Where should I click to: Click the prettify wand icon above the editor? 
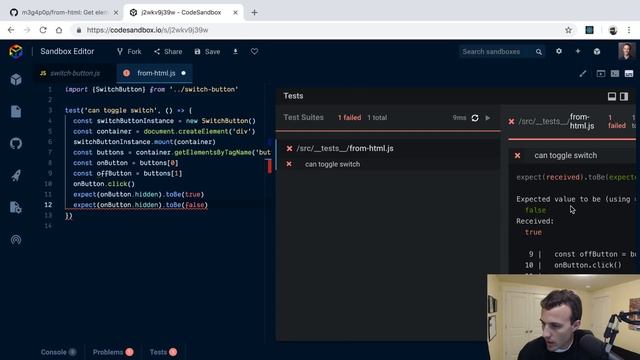pyautogui.click(x=582, y=73)
